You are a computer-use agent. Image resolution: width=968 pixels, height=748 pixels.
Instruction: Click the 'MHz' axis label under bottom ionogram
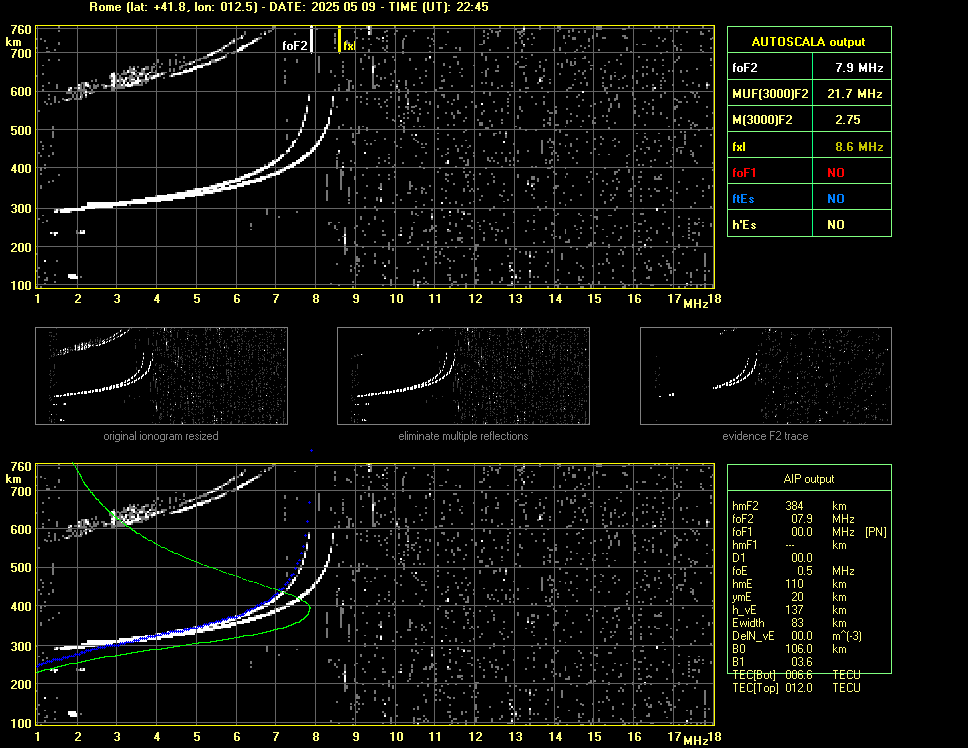(696, 741)
